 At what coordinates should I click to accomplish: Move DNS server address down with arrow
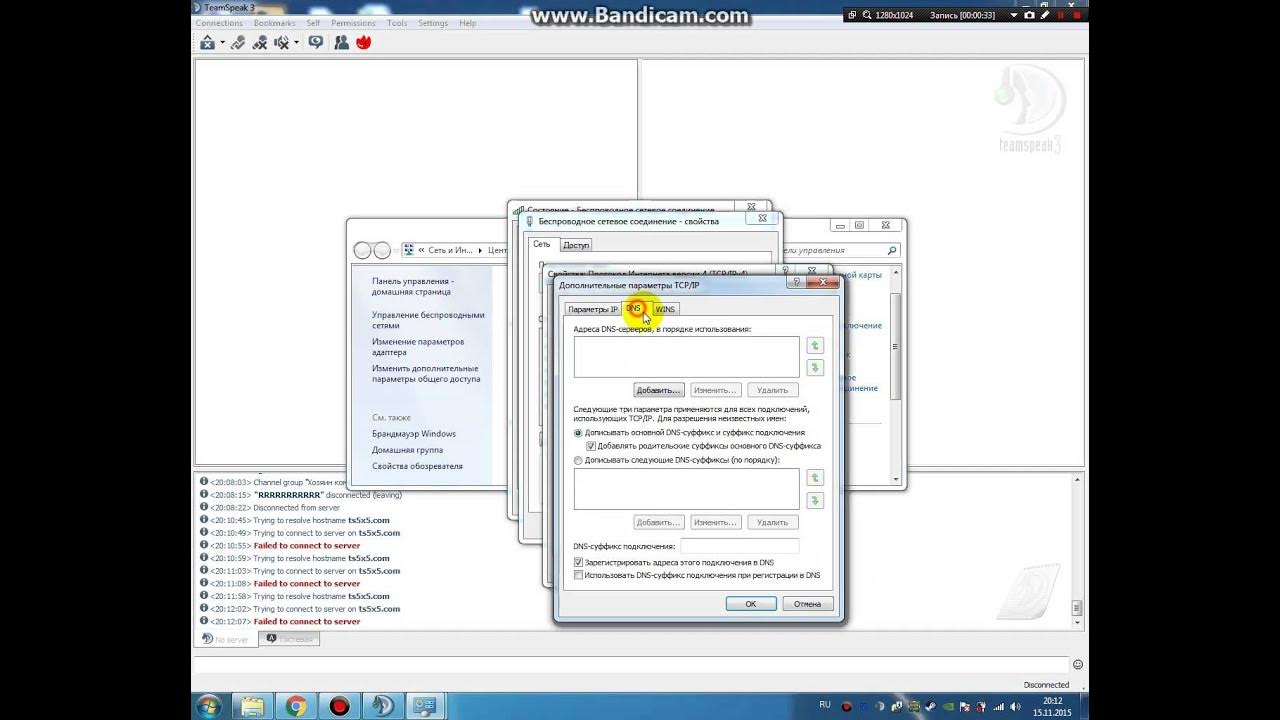coord(815,368)
